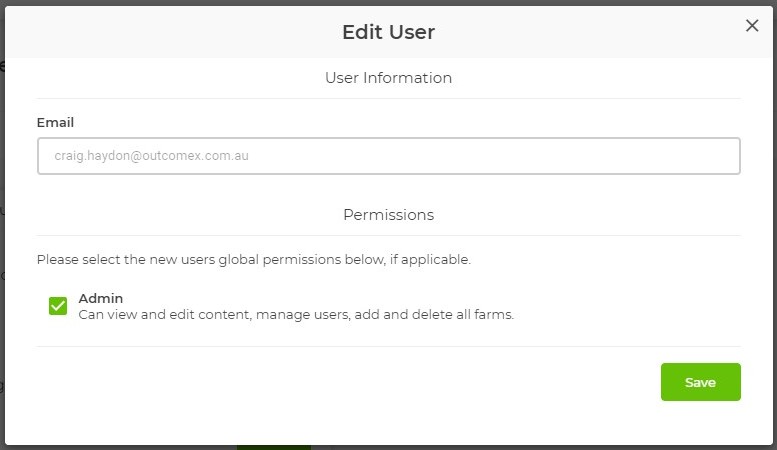777x450 pixels.
Task: Click the green button hidden behind the dialog
Action: (273, 447)
